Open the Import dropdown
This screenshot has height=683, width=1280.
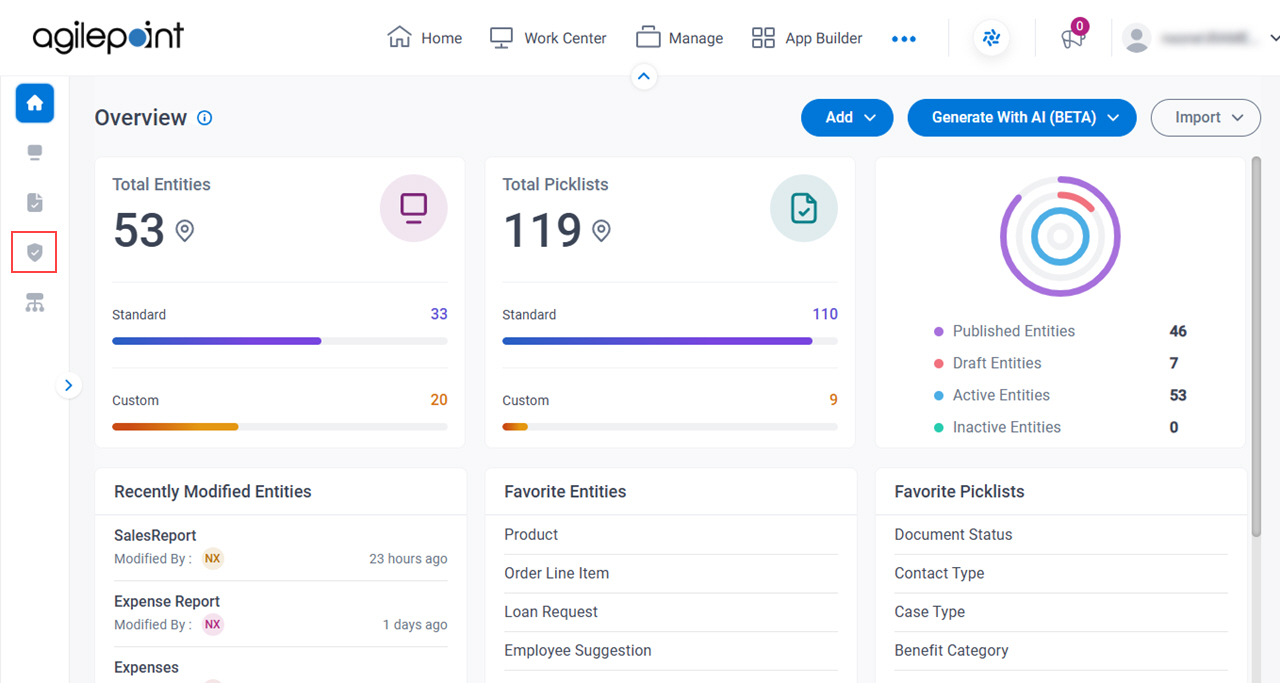(1206, 118)
